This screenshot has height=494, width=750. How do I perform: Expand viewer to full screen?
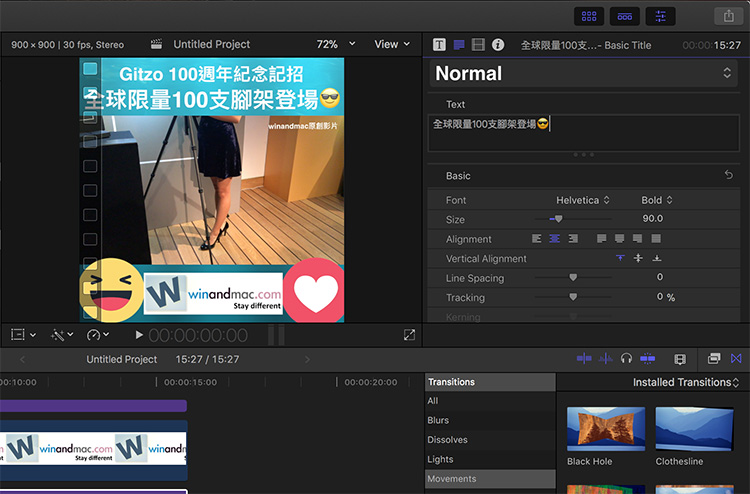pos(409,335)
